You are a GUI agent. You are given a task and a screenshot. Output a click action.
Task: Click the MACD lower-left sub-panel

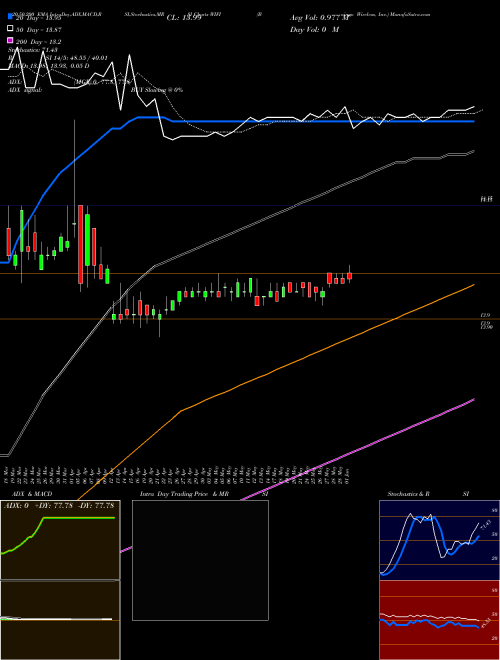pyautogui.click(x=60, y=620)
